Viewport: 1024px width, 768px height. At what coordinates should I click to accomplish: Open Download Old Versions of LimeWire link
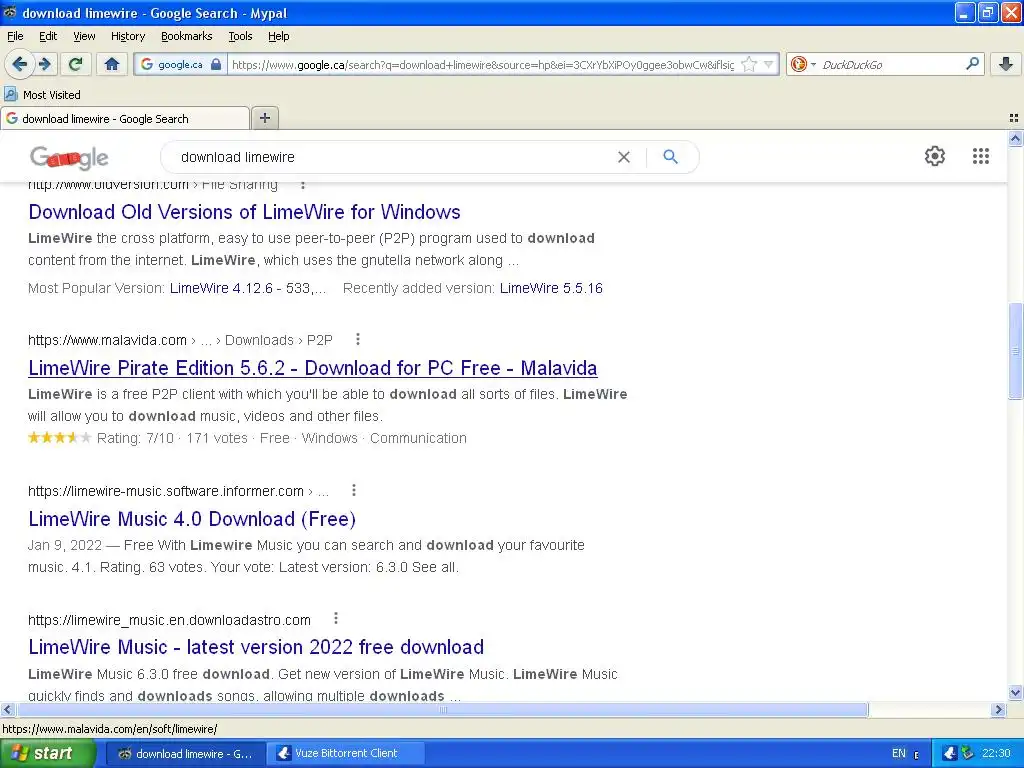[244, 212]
